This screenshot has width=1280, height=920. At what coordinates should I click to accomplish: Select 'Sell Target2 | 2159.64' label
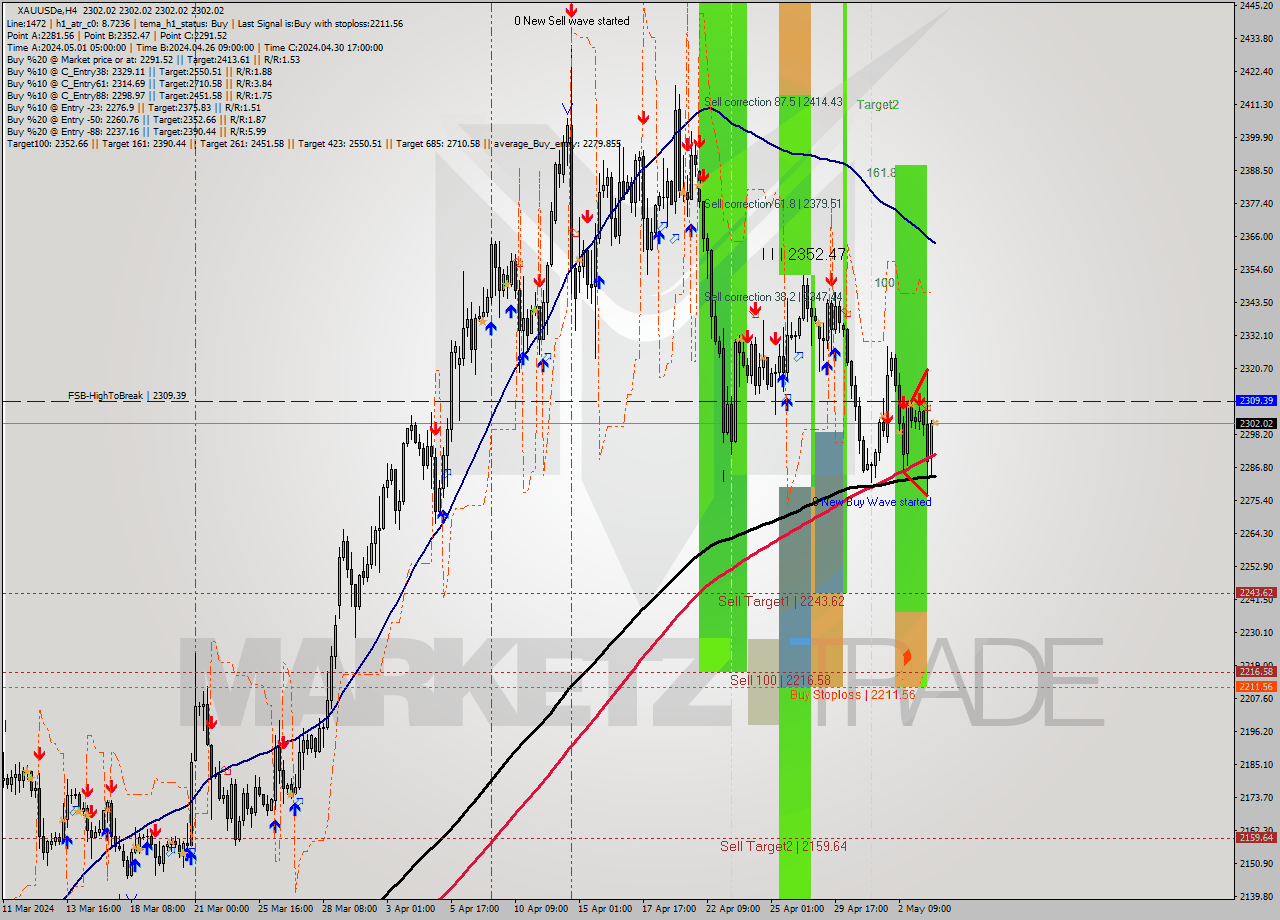coord(783,846)
